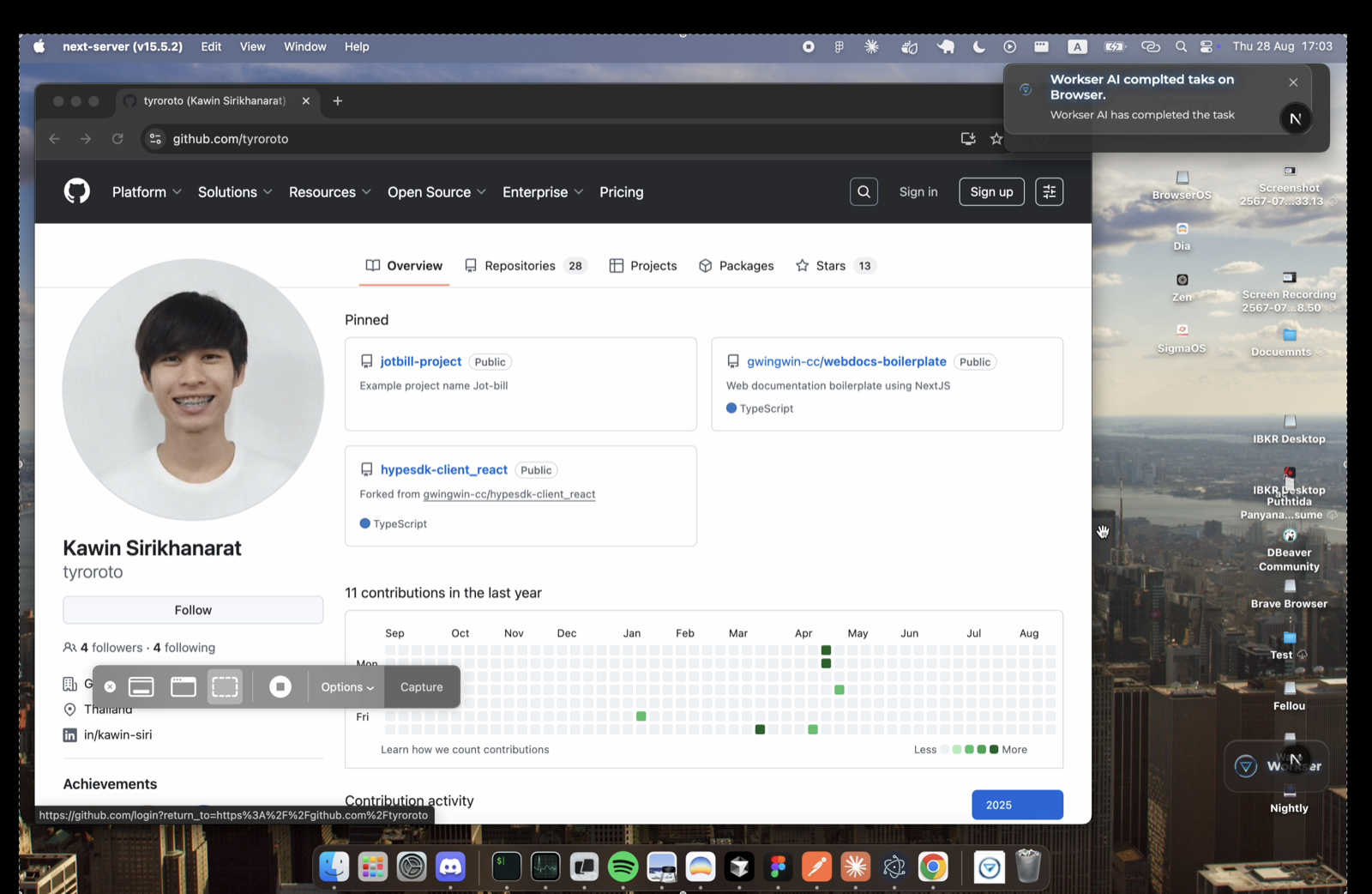
Task: Select capture selected portion mode
Action: point(225,686)
